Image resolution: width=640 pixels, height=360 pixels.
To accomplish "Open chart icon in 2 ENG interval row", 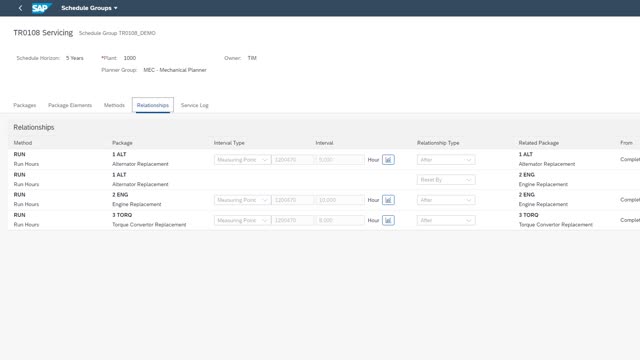I will click(x=388, y=200).
